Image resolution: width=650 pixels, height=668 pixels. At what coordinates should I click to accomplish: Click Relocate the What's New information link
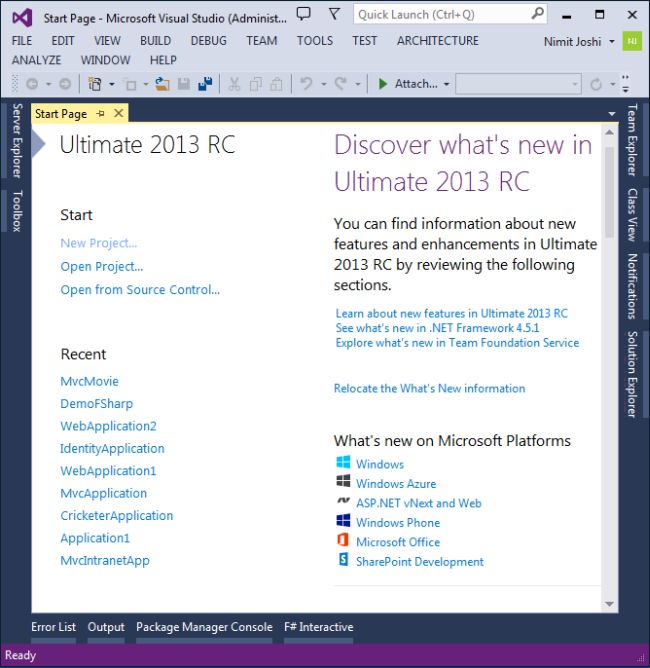point(429,389)
